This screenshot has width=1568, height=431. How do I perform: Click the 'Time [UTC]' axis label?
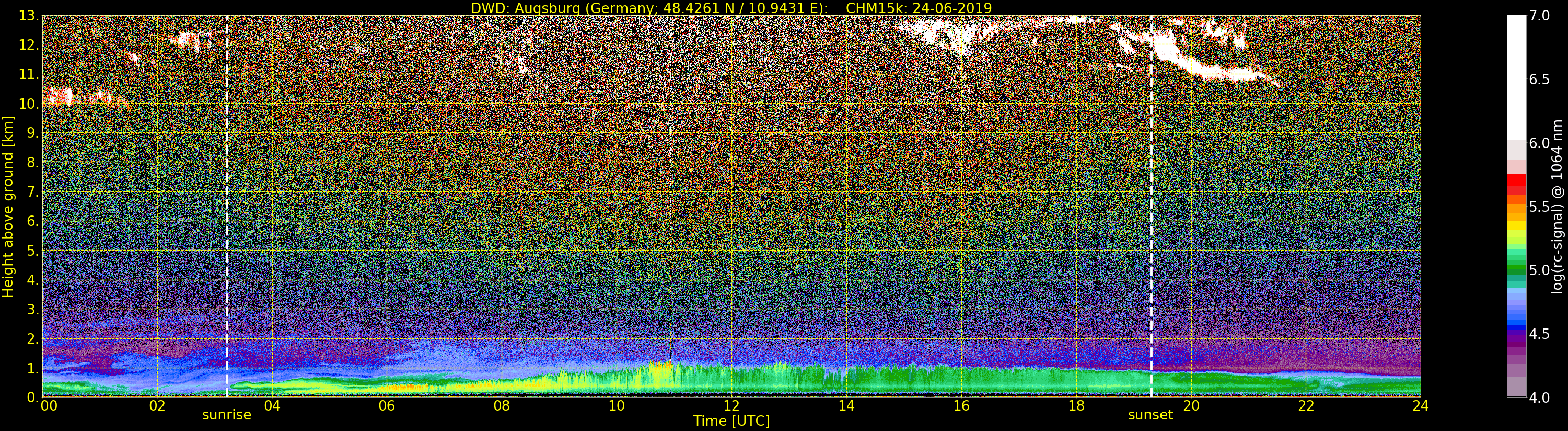[x=731, y=421]
